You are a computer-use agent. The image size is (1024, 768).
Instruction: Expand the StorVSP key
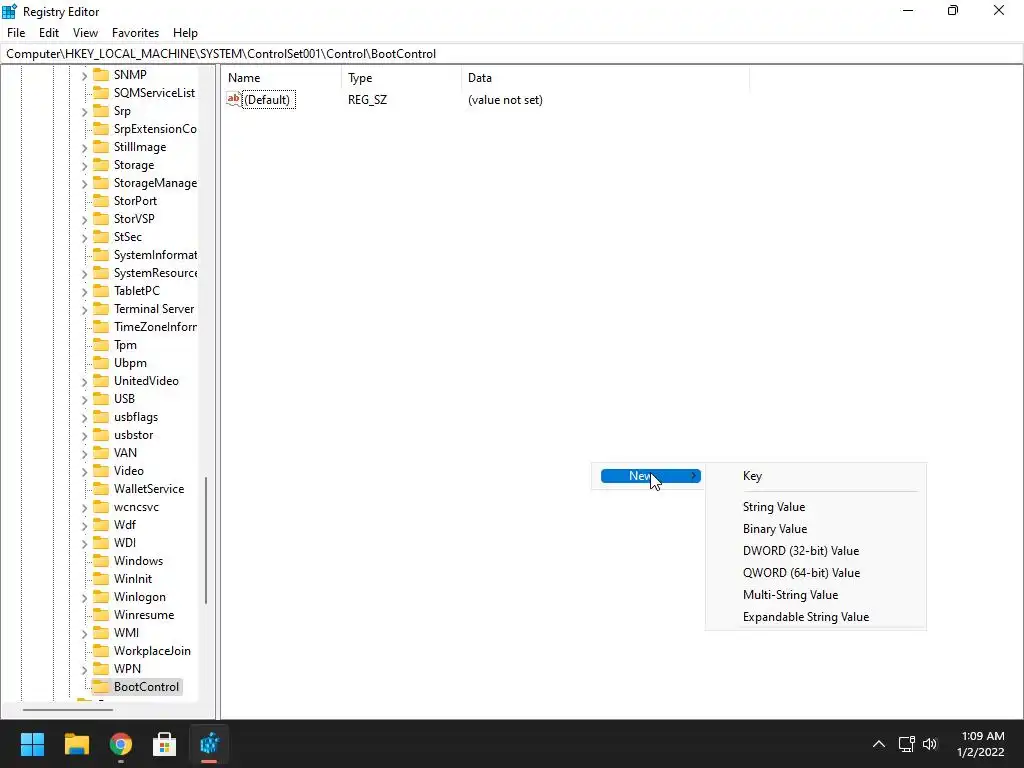pyautogui.click(x=84, y=219)
